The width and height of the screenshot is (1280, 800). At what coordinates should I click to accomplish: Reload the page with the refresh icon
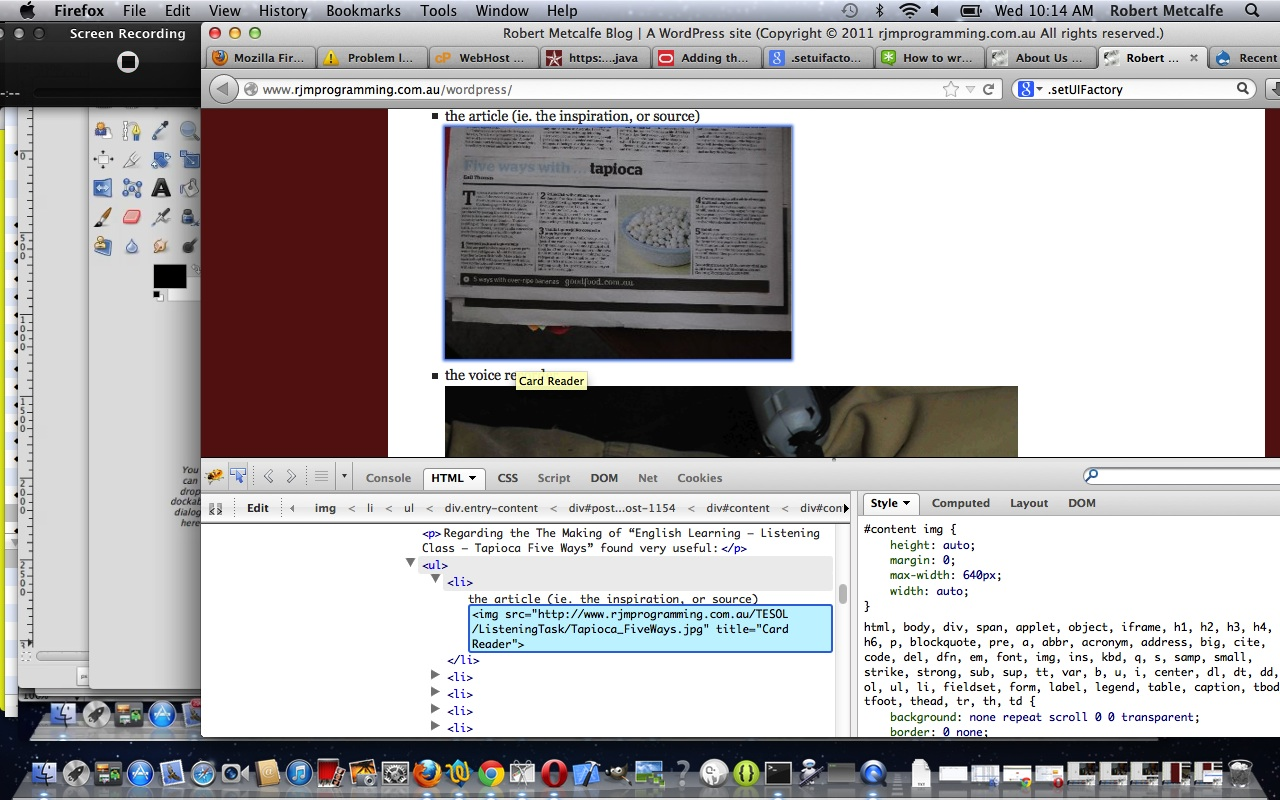point(988,89)
